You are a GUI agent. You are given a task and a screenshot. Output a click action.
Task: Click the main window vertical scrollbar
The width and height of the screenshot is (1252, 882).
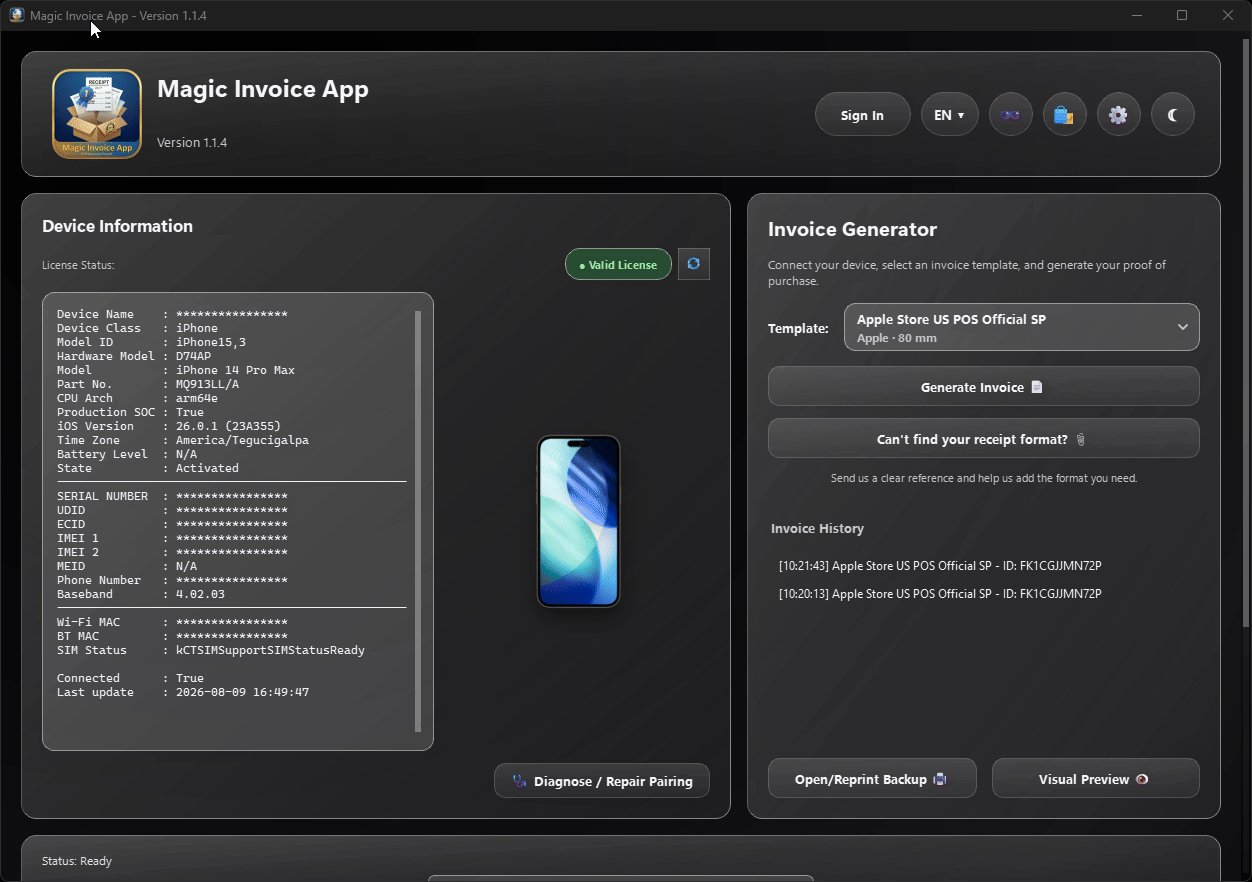coord(1245,333)
